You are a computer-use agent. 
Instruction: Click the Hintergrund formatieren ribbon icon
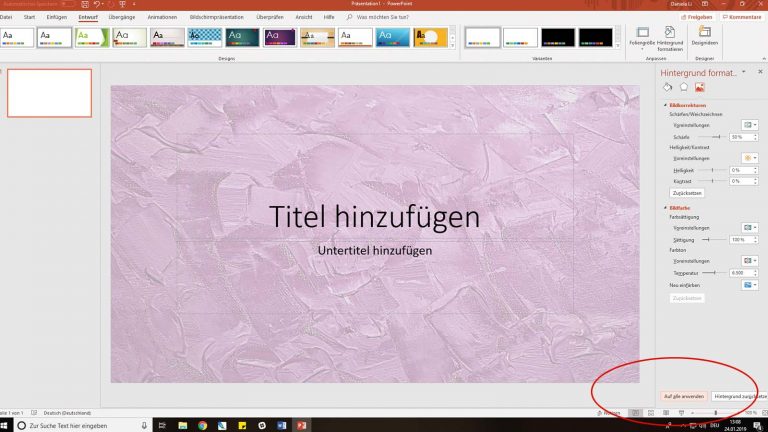(x=670, y=33)
